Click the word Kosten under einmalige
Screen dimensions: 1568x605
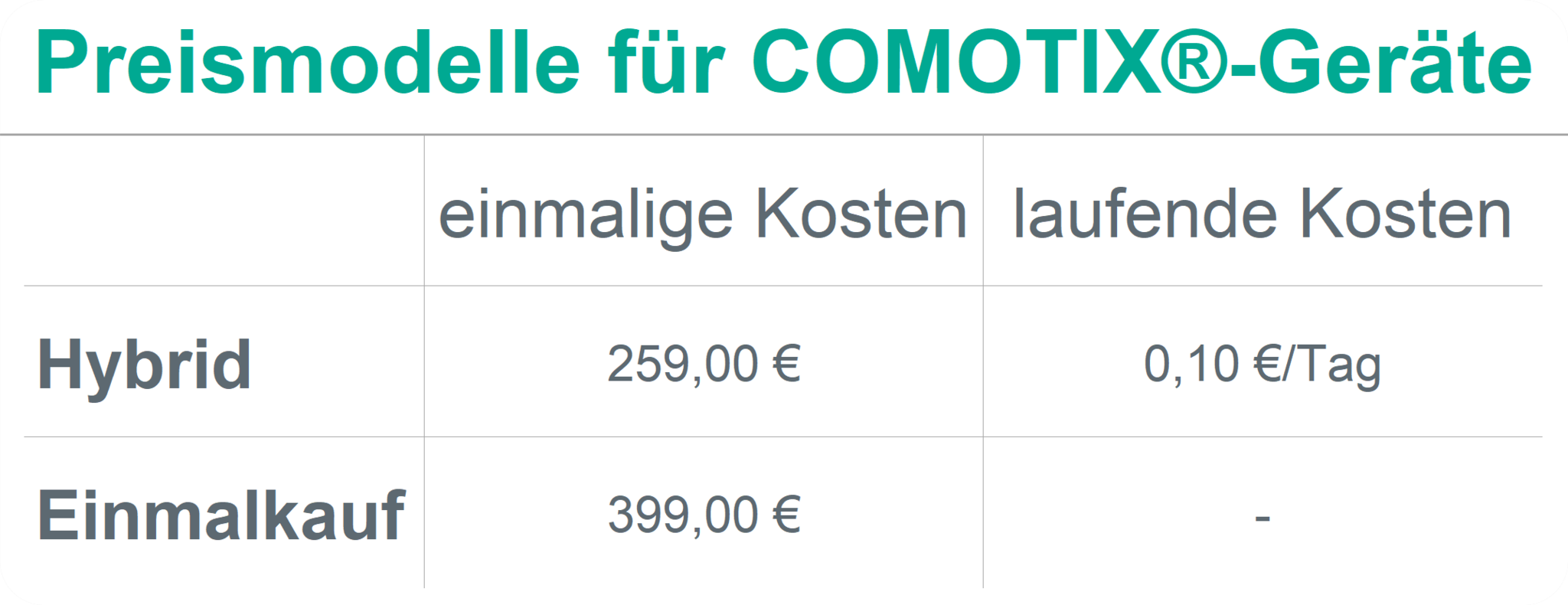[861, 214]
